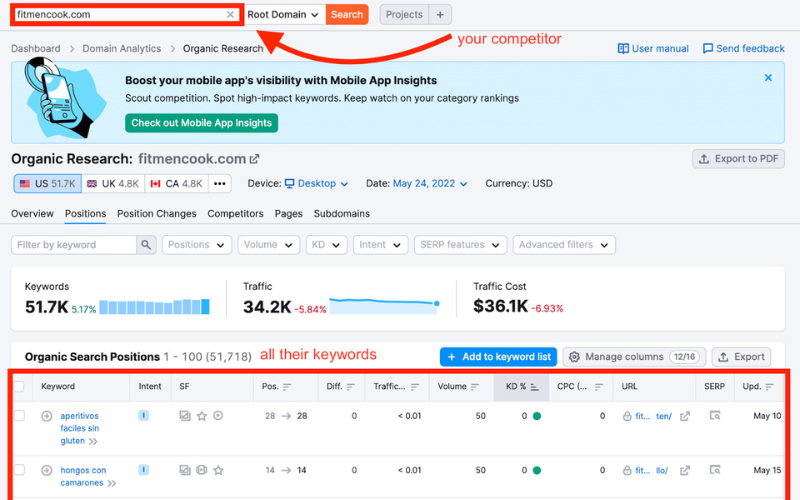Screen dimensions: 800x500
Task: Open the Root Domain dropdown
Action: 283,15
